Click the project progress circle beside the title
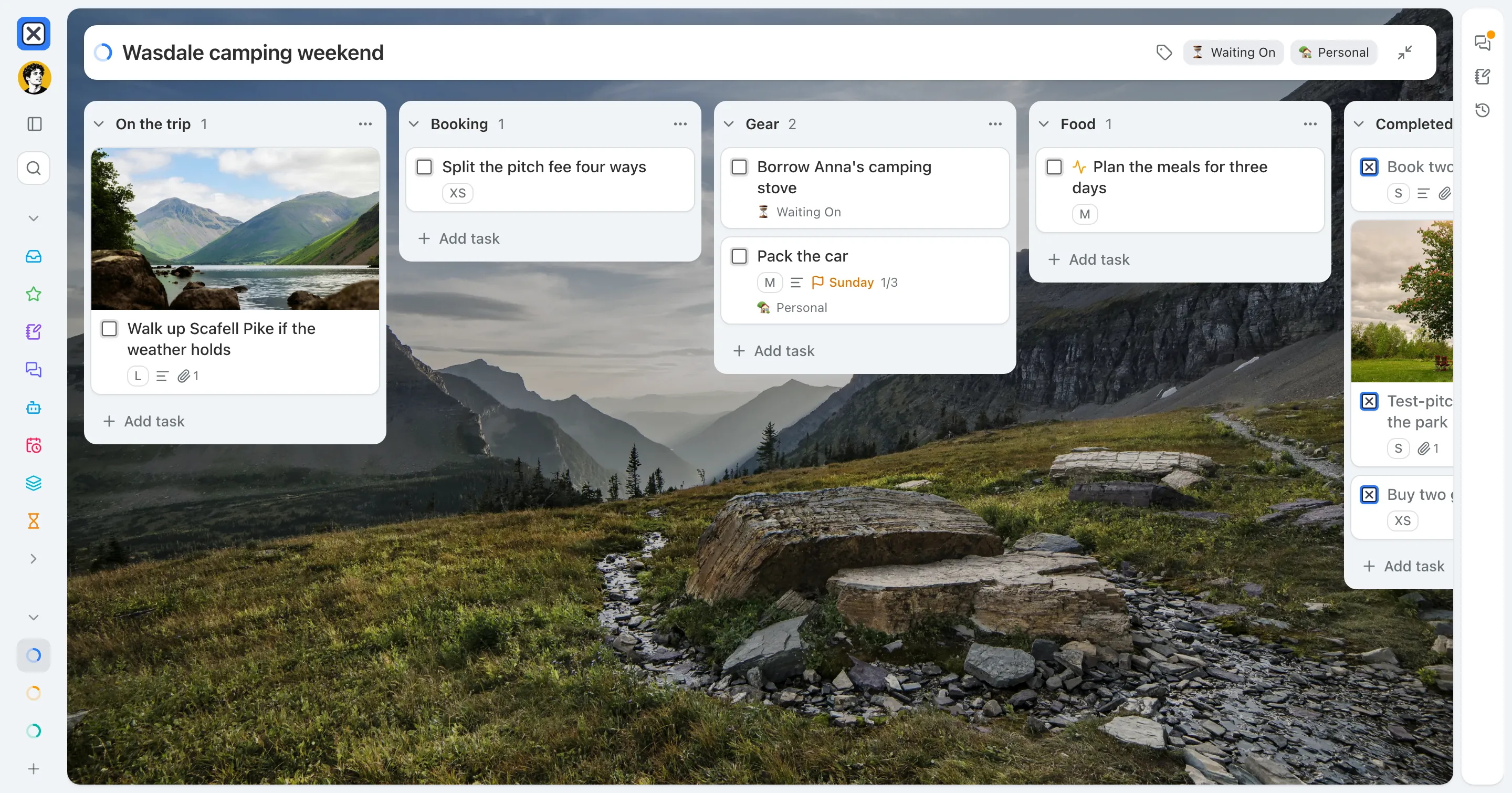Viewport: 1512px width, 793px height. click(103, 53)
